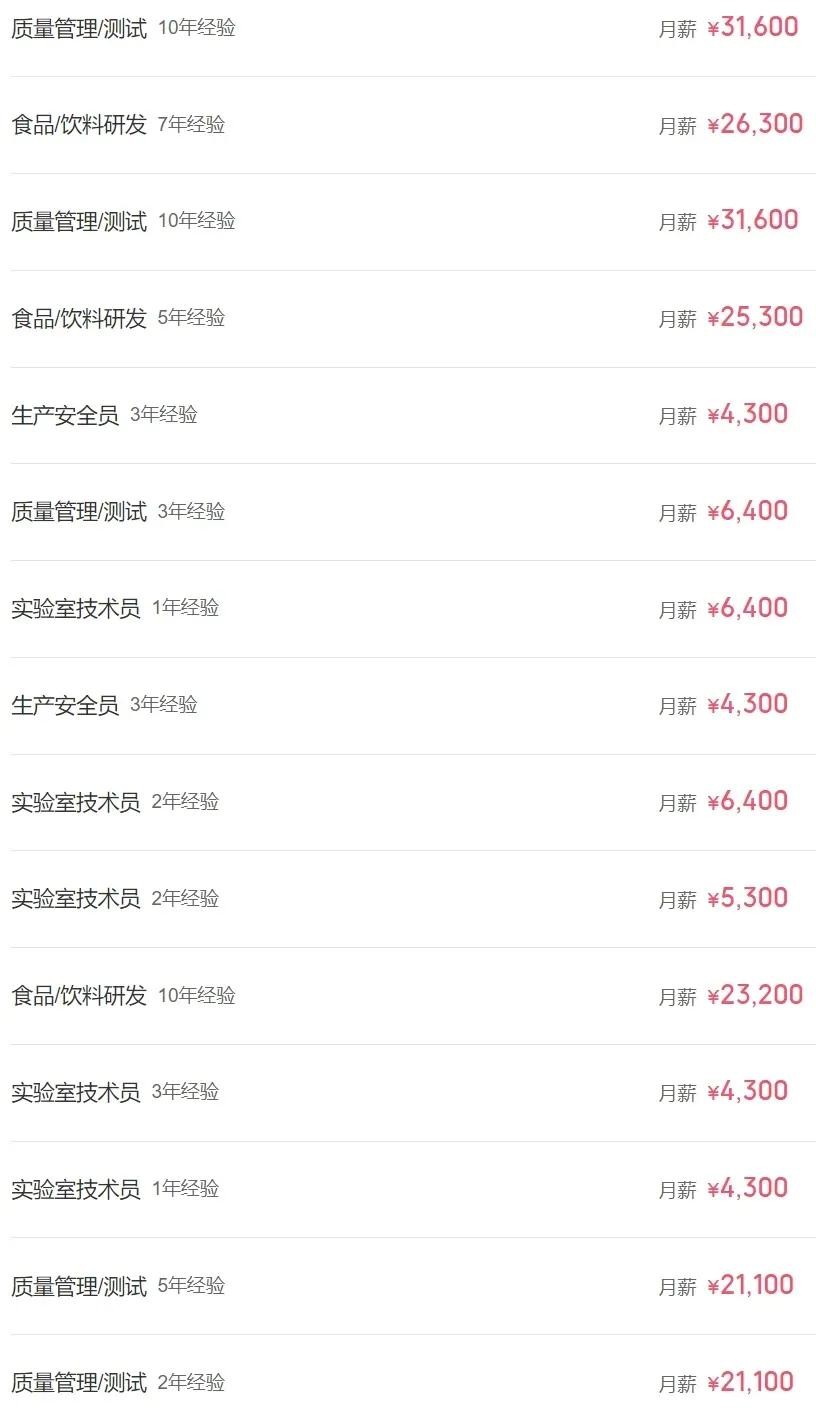Click the 7年经验 experience label
The image size is (816, 1417).
coord(191,125)
